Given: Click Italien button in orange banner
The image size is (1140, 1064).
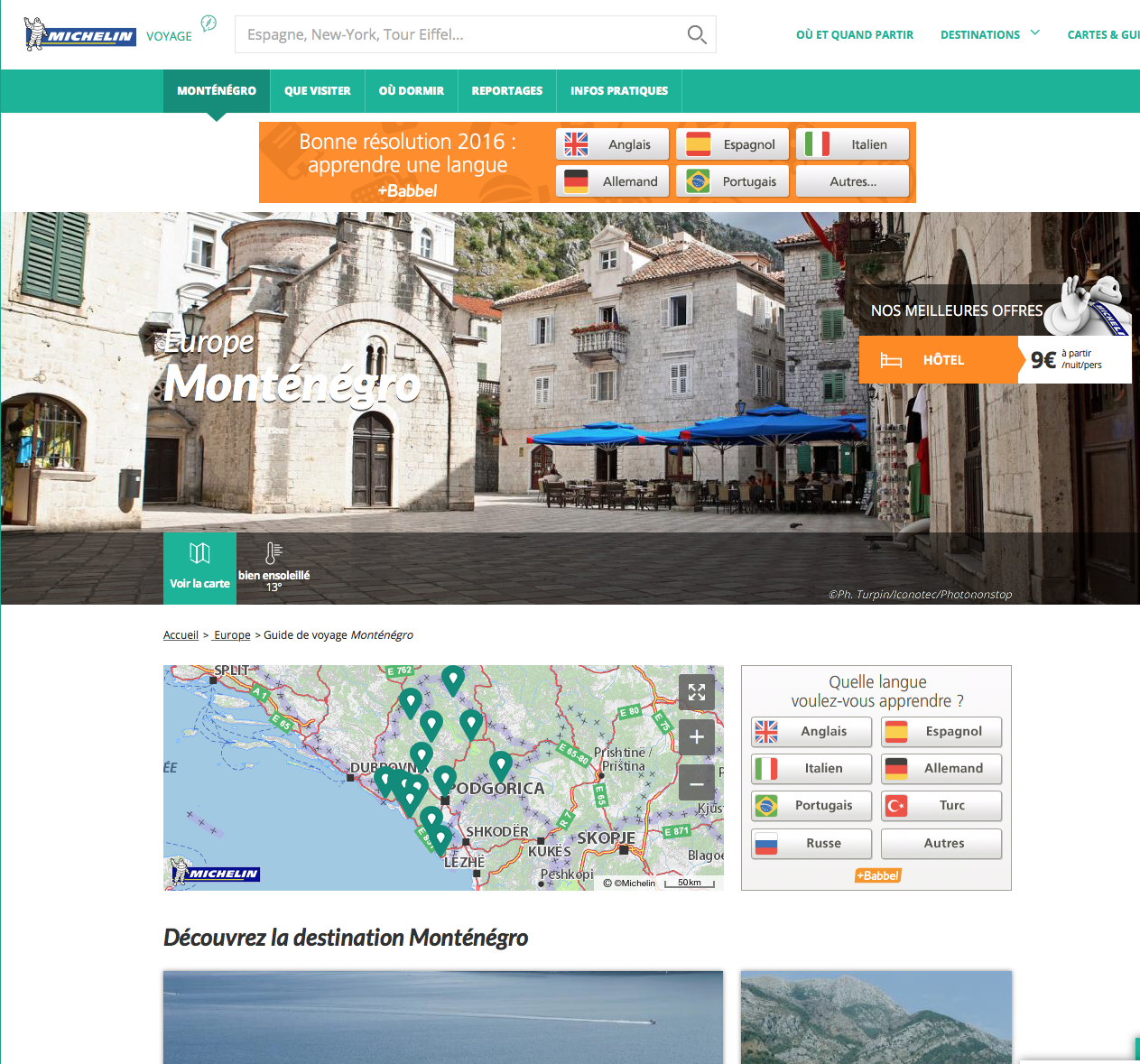Looking at the screenshot, I should tap(853, 144).
